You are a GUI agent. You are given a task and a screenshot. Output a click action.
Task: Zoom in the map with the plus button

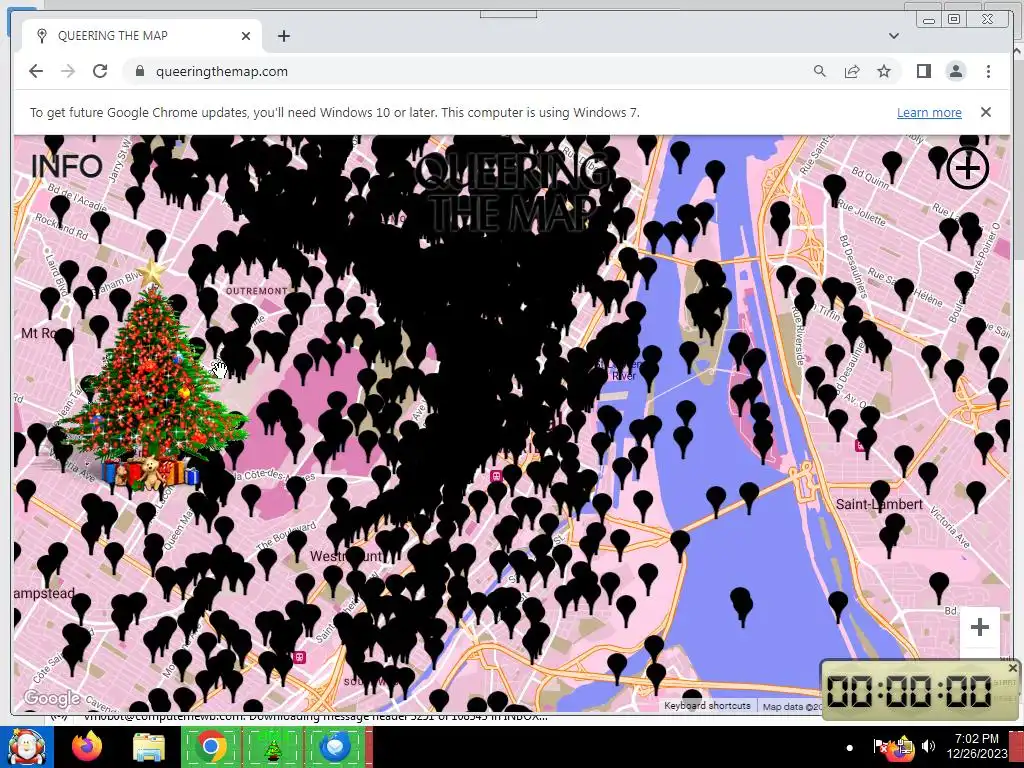pyautogui.click(x=980, y=628)
